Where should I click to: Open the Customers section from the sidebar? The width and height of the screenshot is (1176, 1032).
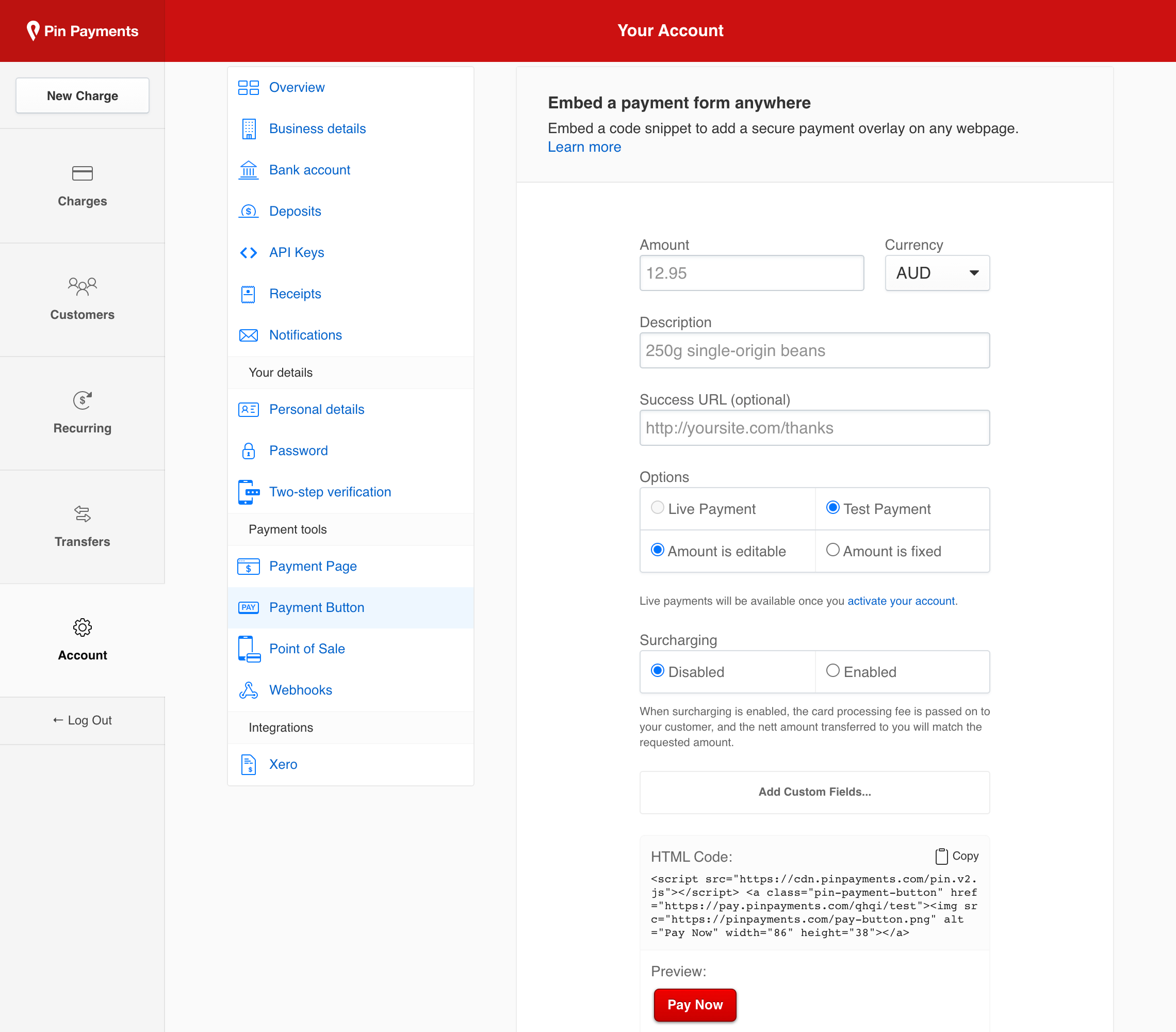tap(83, 286)
